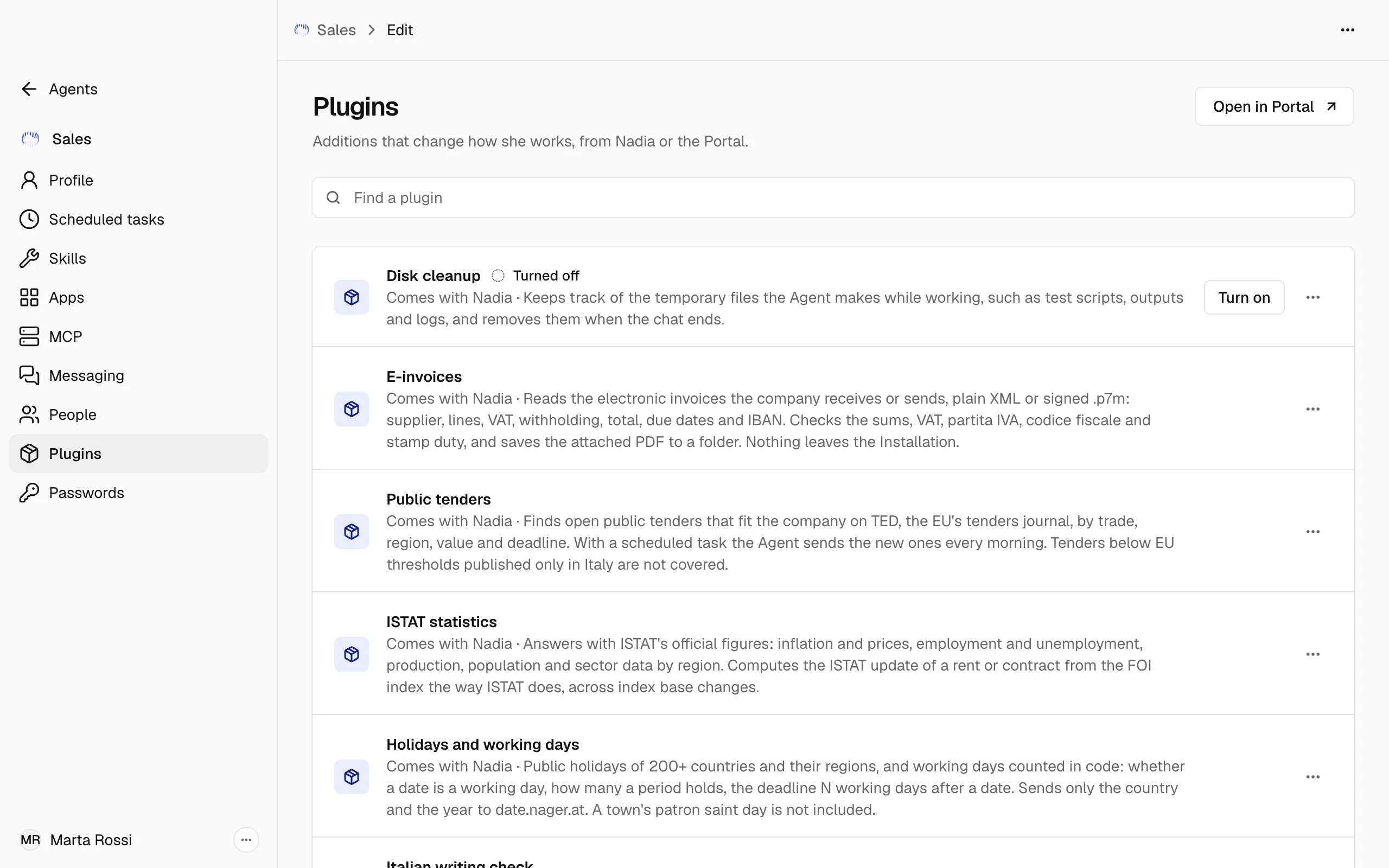The width and height of the screenshot is (1389, 868).
Task: Focus the Find a plugin search field
Action: [x=833, y=197]
